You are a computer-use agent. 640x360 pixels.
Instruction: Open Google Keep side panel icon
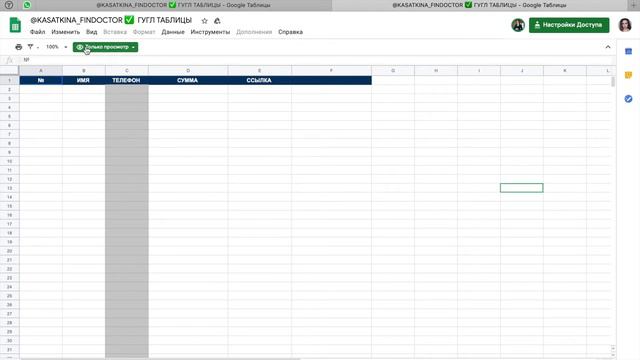tap(628, 75)
